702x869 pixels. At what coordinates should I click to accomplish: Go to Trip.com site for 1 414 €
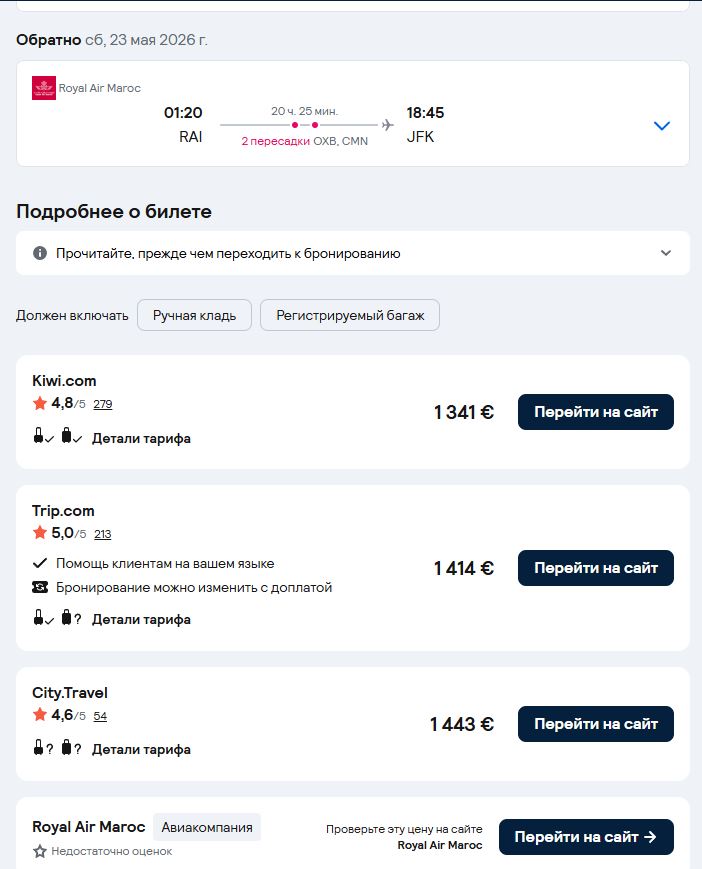tap(596, 568)
